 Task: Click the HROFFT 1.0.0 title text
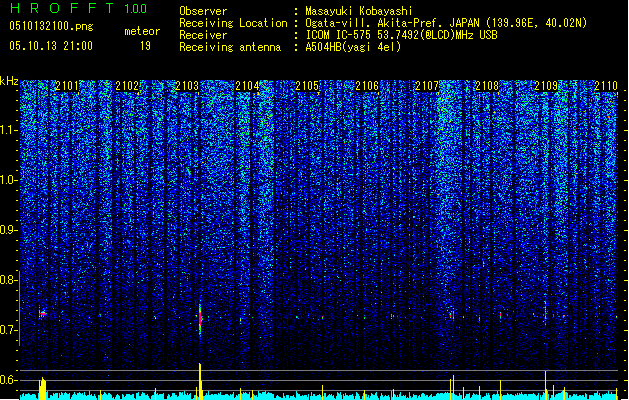(78, 8)
